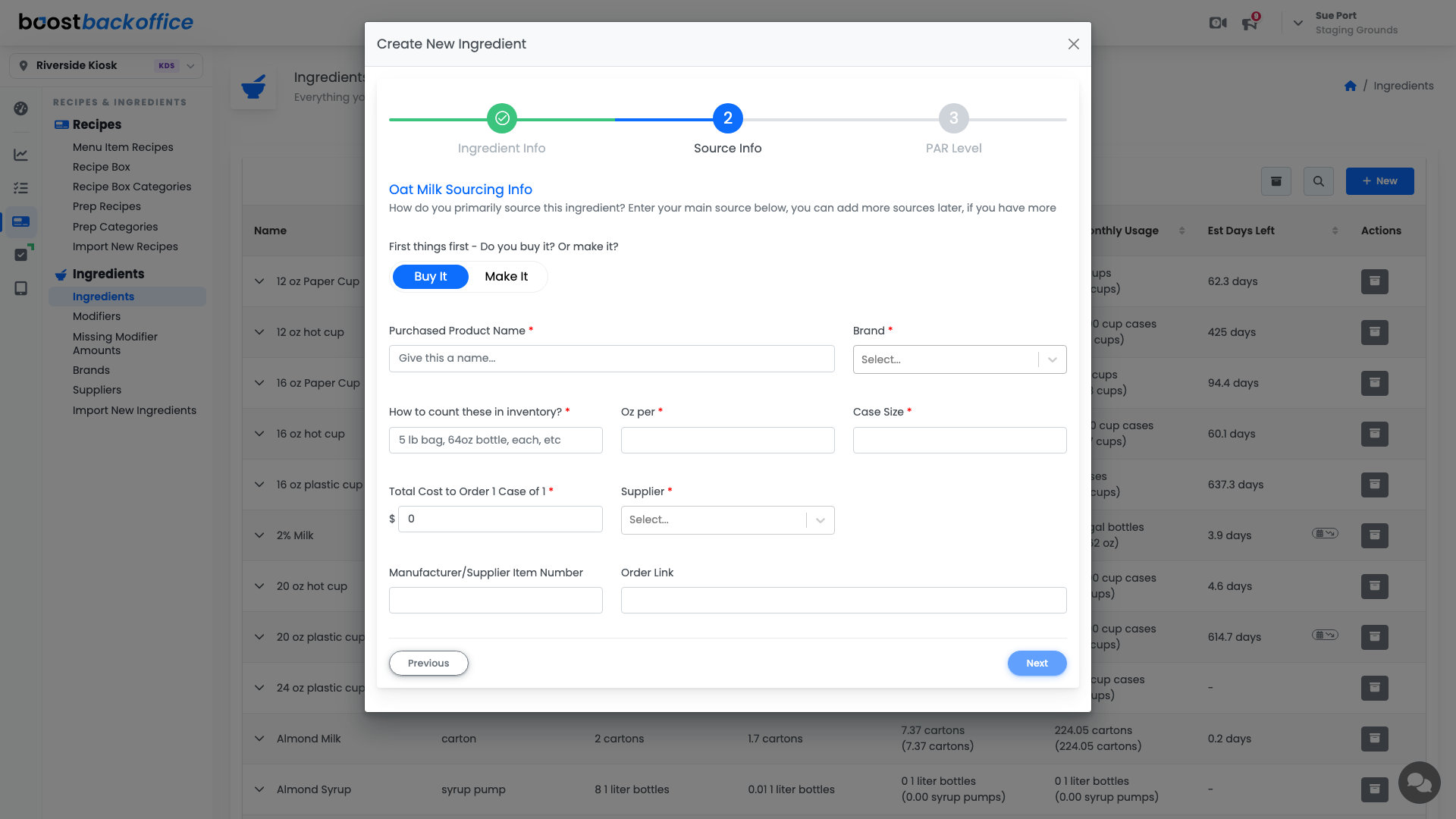
Task: Open the chat support bubble
Action: point(1419,783)
